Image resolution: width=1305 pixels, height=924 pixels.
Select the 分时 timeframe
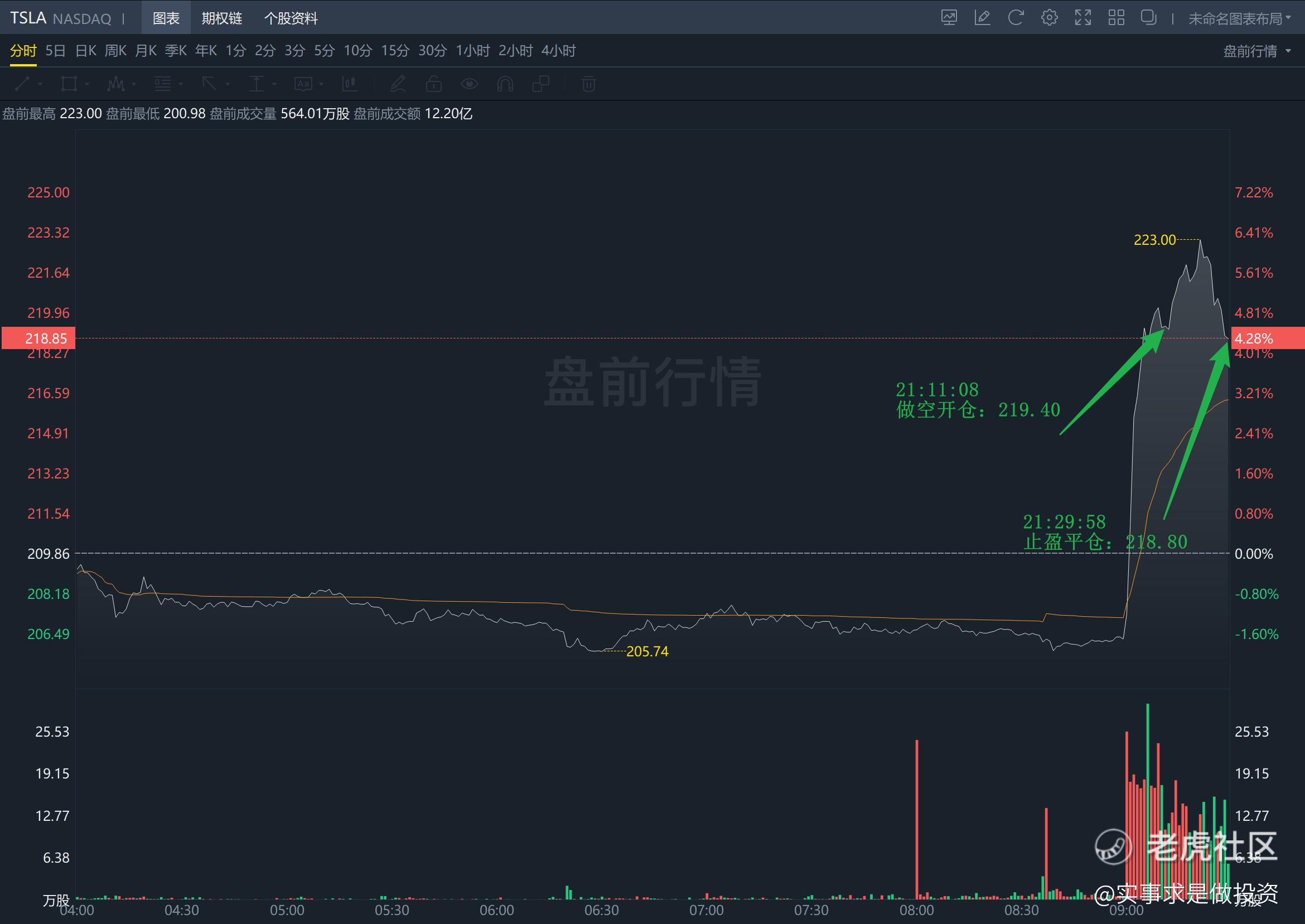coord(23,51)
